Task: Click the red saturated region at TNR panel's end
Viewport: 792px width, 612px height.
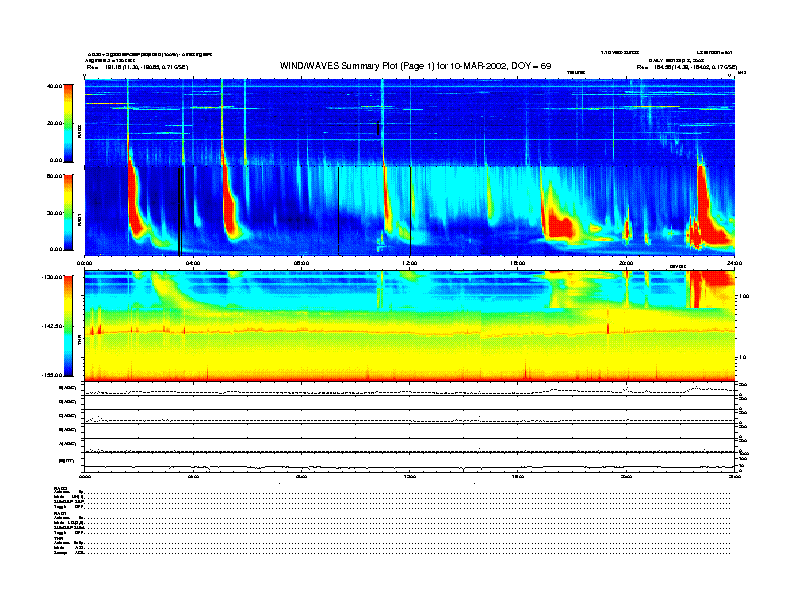Action: pos(711,288)
